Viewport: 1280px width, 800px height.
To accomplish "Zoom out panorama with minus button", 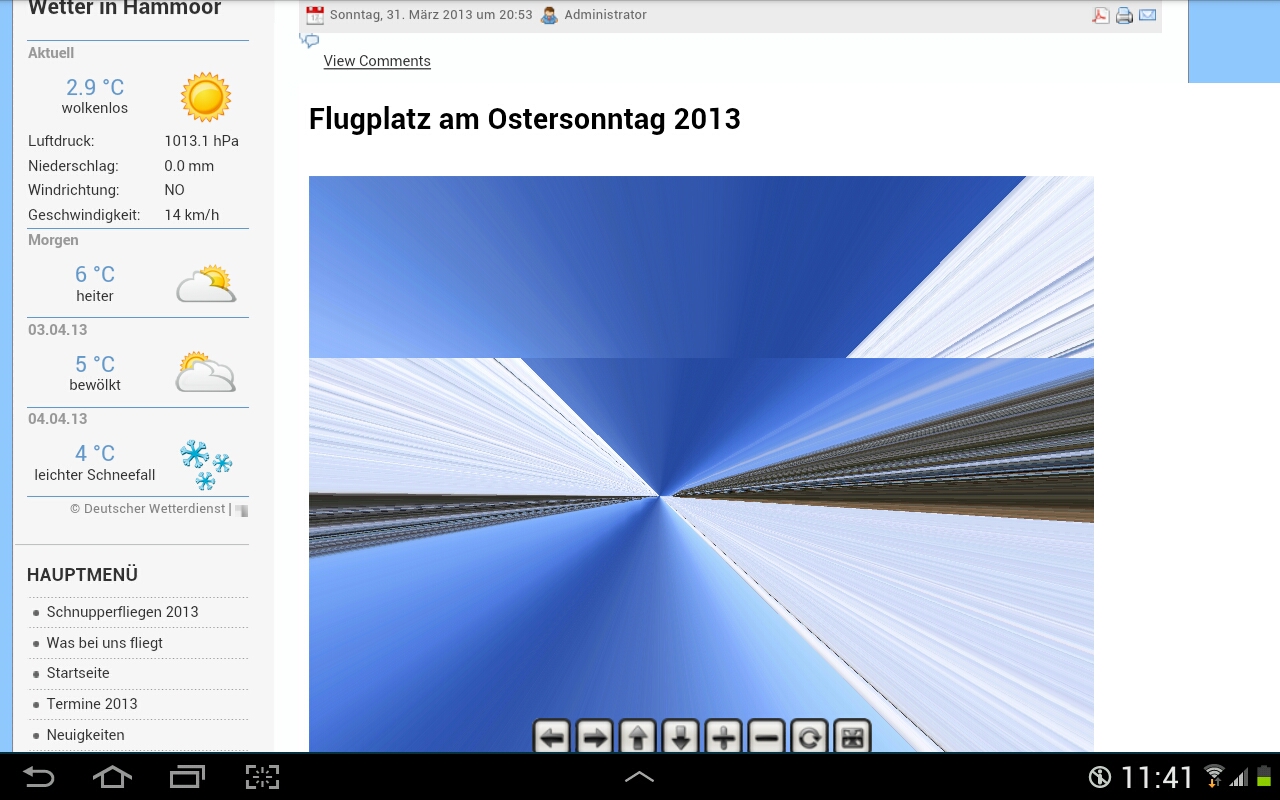I will (767, 737).
